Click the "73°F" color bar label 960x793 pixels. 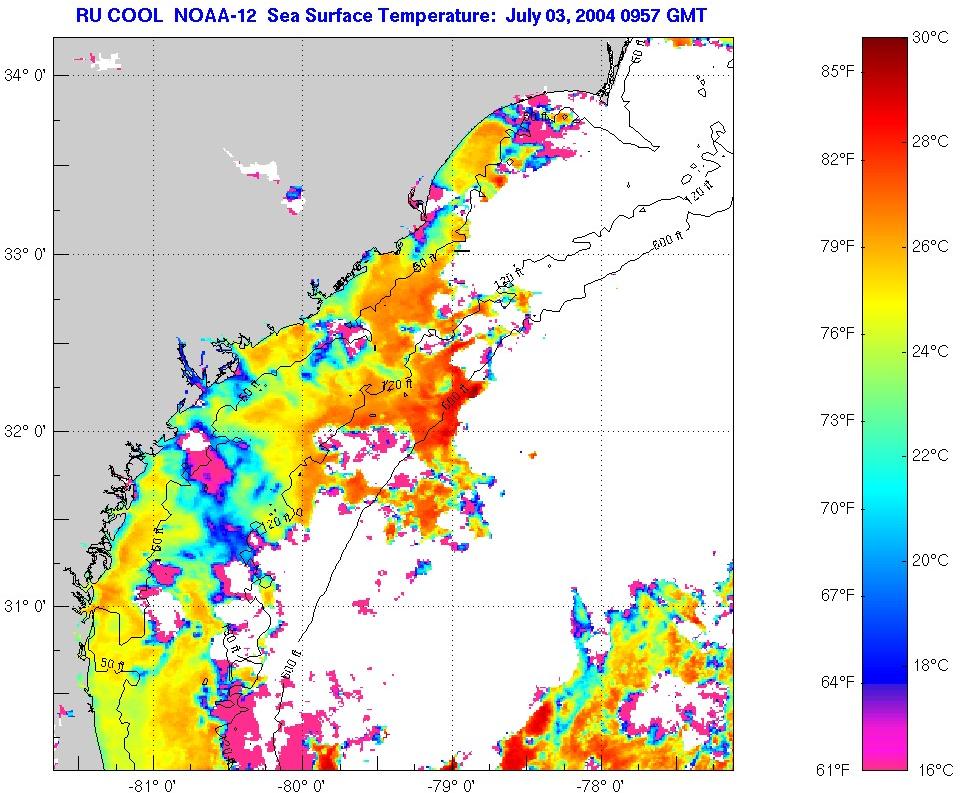pos(837,420)
